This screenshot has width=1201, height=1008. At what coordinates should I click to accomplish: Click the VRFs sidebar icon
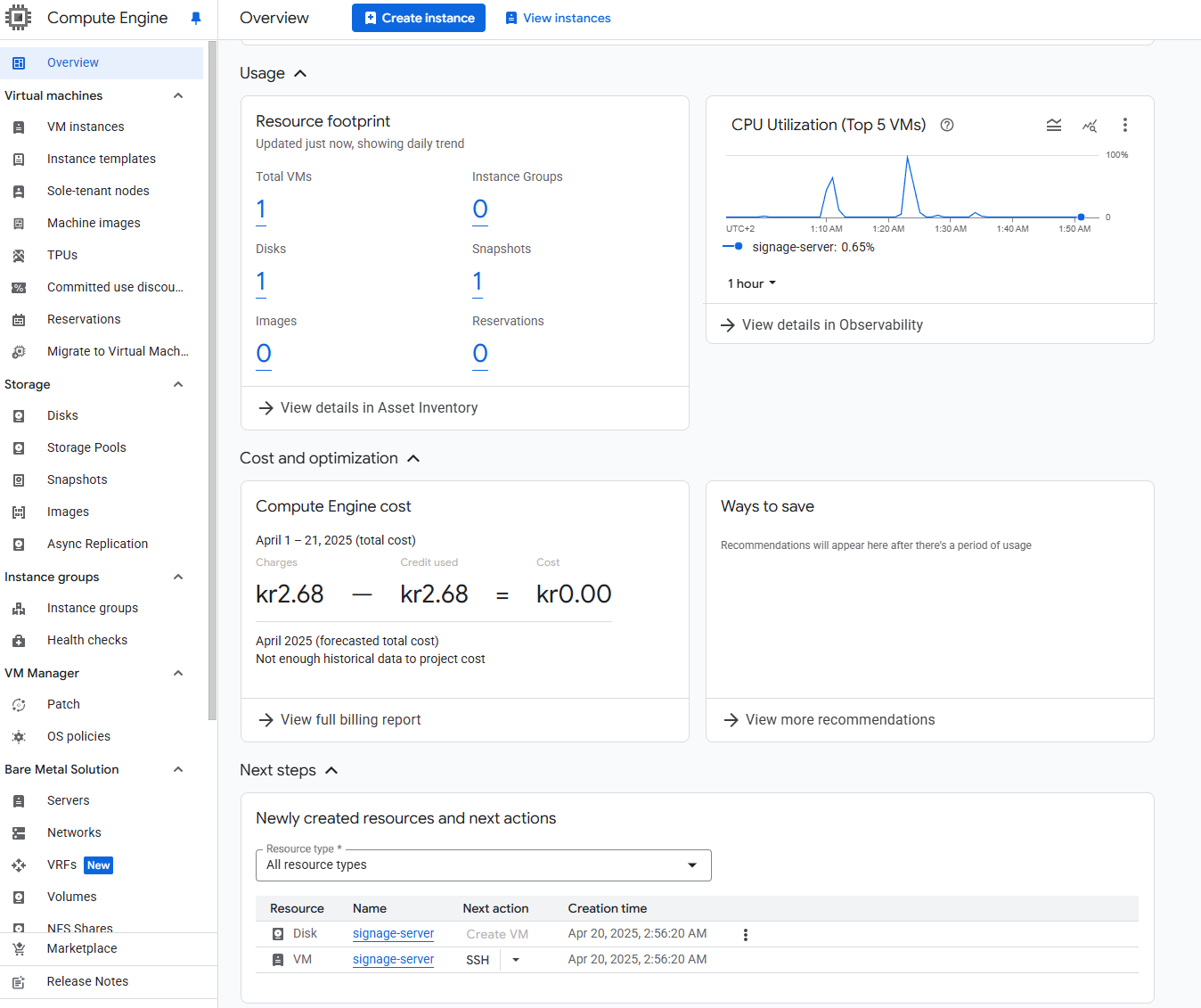click(19, 865)
